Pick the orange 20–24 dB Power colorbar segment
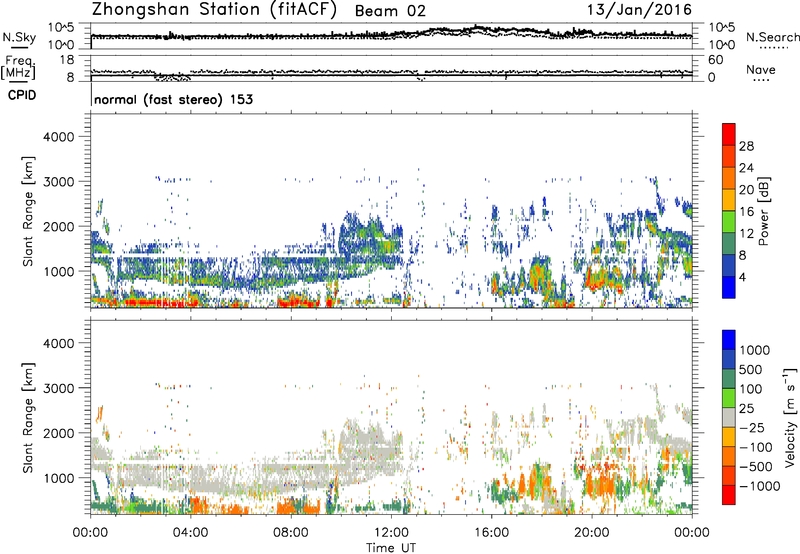The width and height of the screenshot is (800, 554). point(729,179)
